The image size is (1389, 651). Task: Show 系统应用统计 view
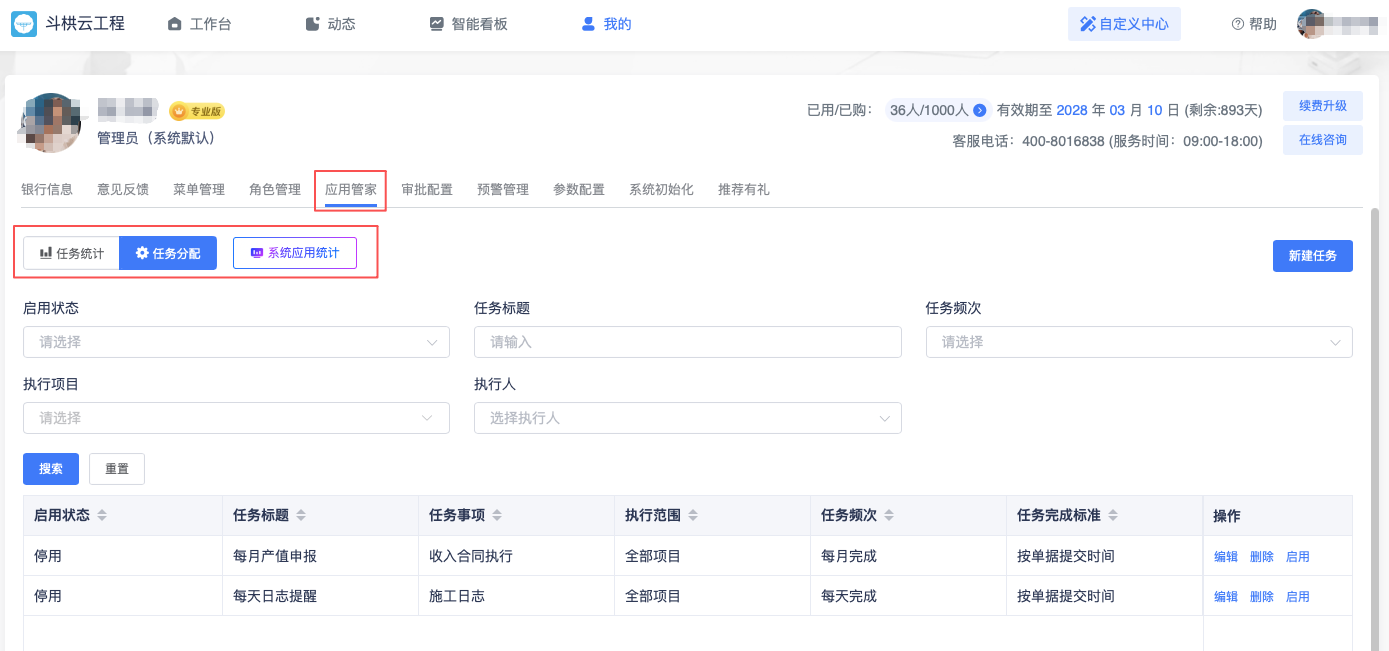pos(295,254)
